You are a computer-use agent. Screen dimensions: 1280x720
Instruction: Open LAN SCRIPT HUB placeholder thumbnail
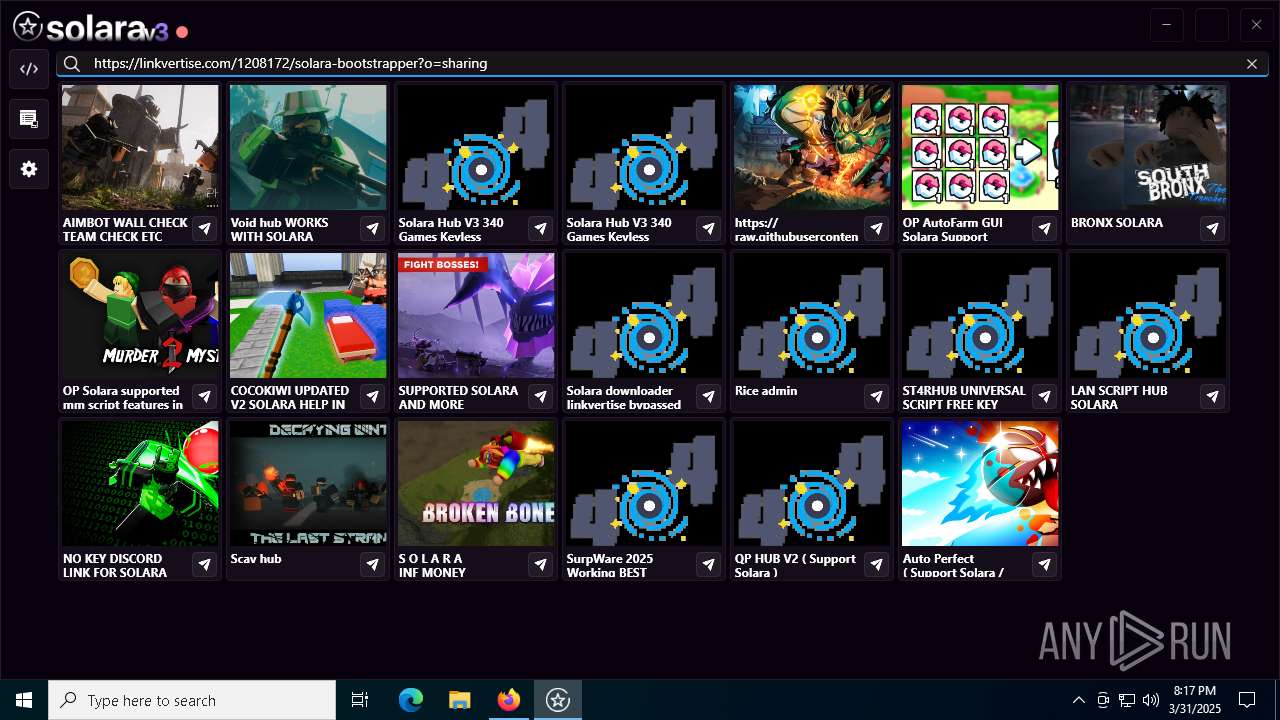pyautogui.click(x=1148, y=315)
